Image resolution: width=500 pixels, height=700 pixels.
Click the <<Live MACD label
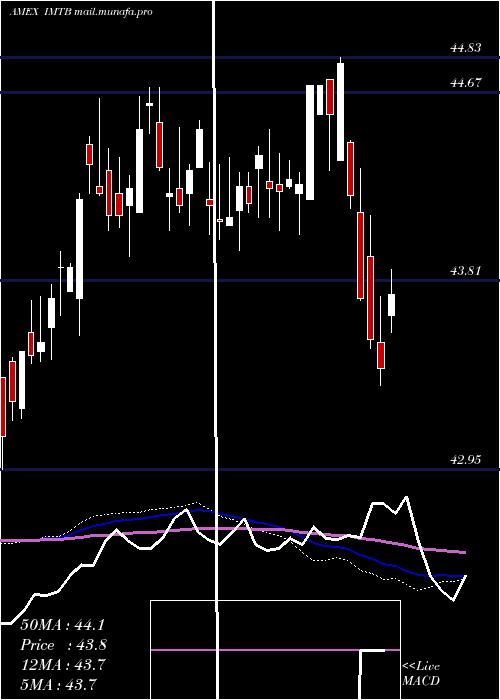421,673
